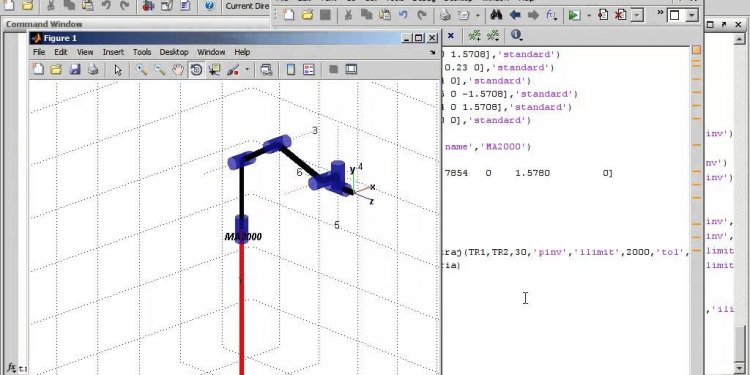Click New file icon in Editor toolbar

click(x=289, y=15)
